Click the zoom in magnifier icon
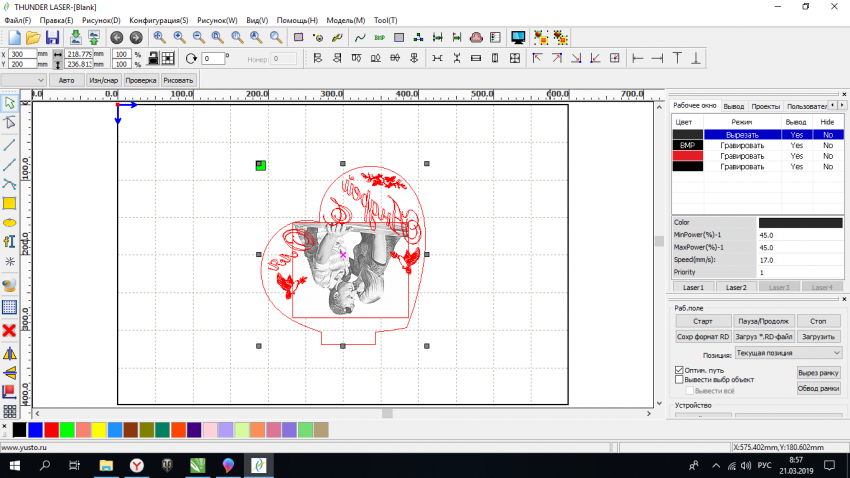The width and height of the screenshot is (850, 478). click(159, 37)
